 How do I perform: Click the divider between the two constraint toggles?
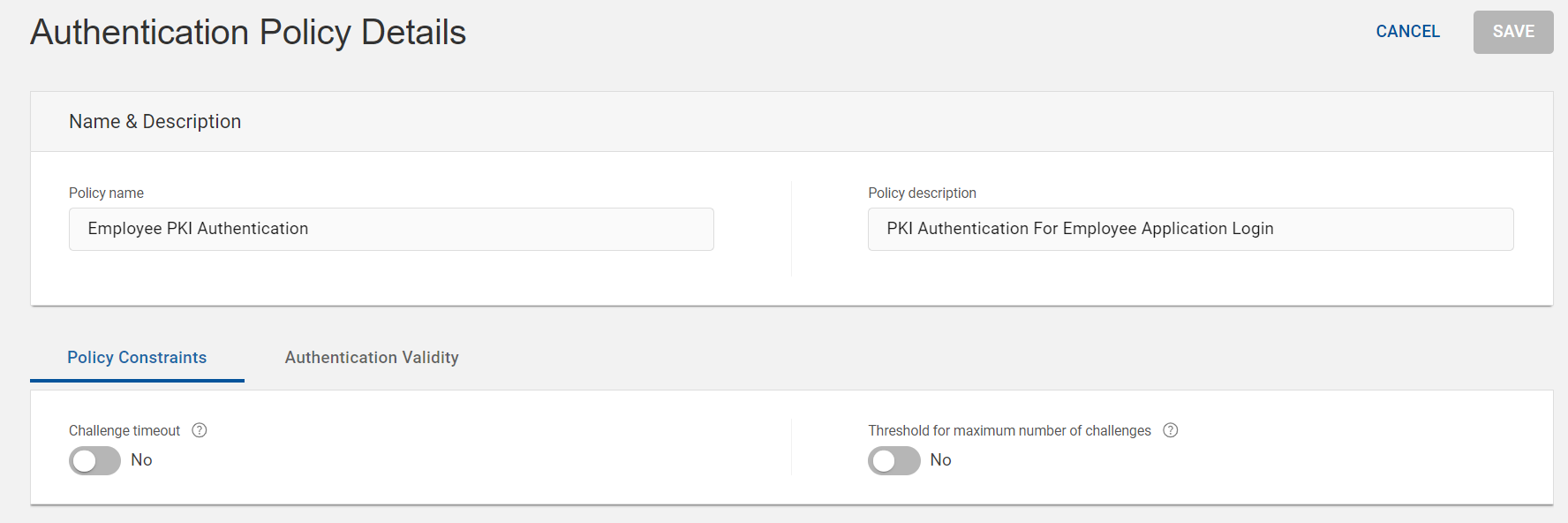pos(791,447)
